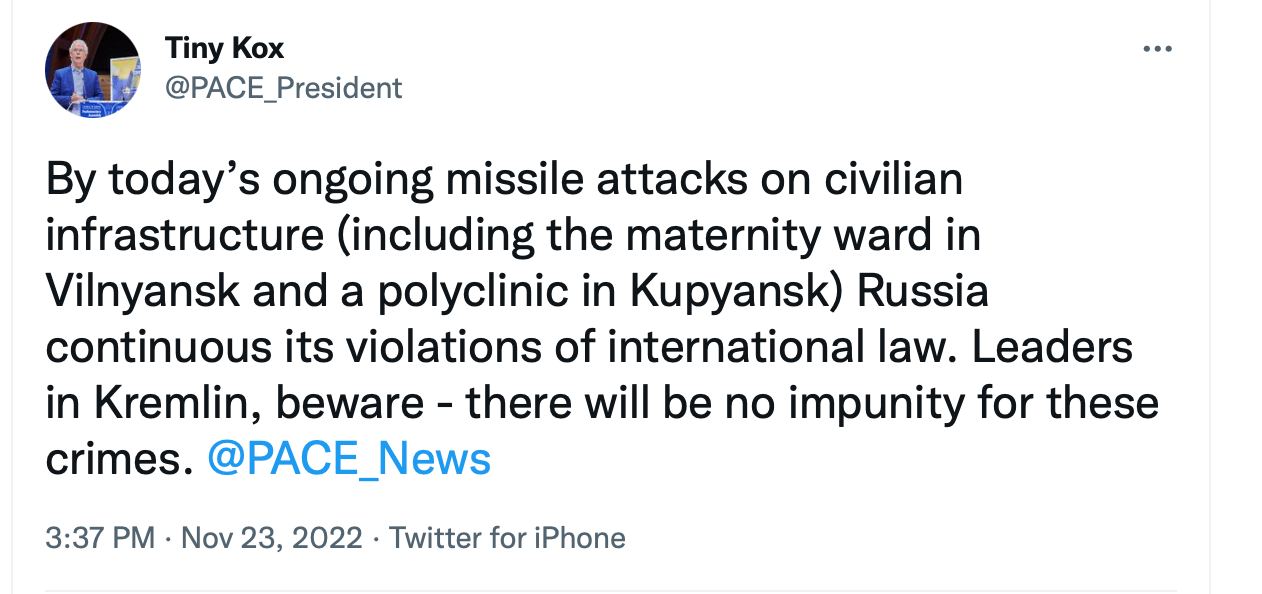Image resolution: width=1262 pixels, height=594 pixels.
Task: Click the Nov 23, 2022 date
Action: point(272,538)
